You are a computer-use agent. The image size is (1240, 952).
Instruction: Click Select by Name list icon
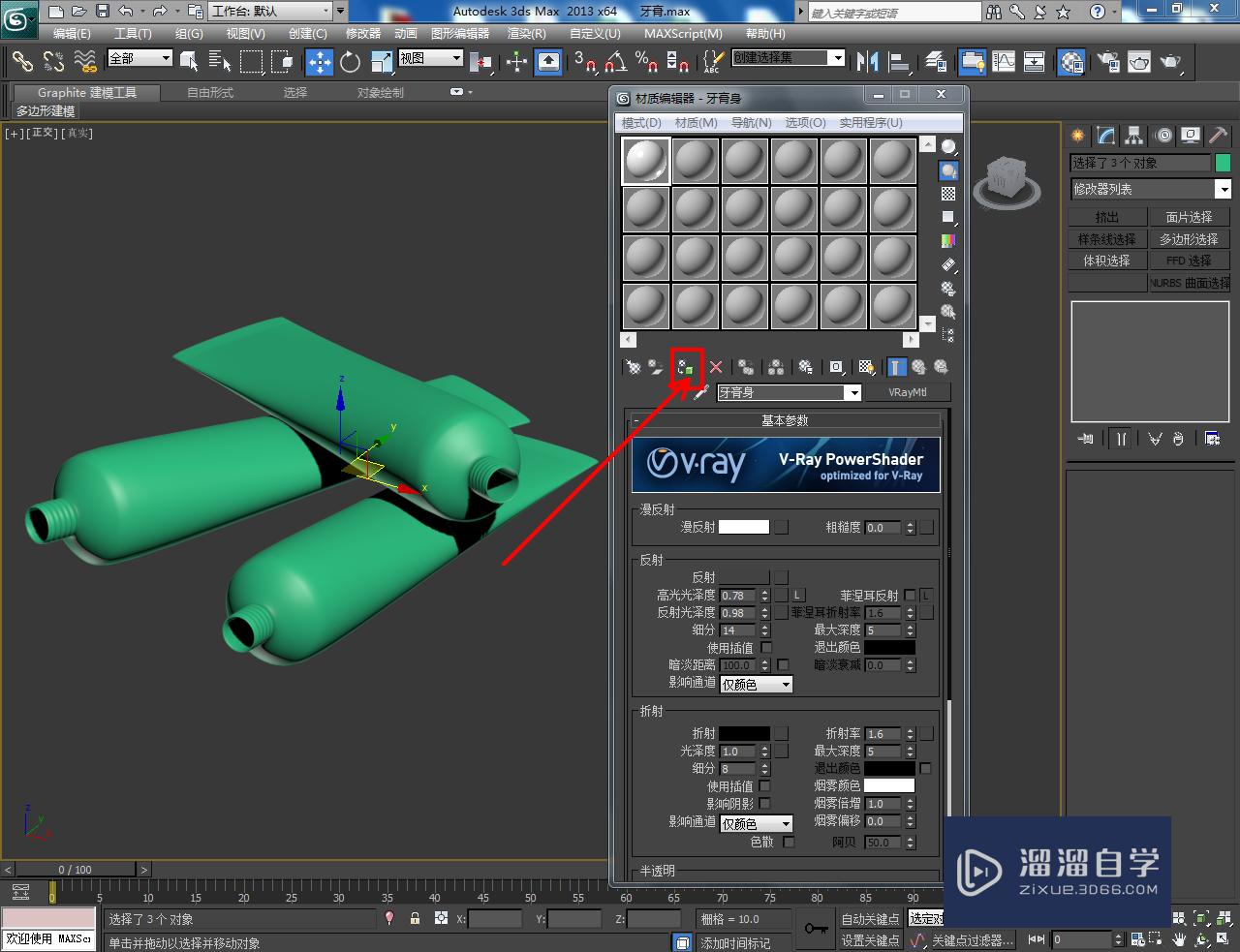(x=220, y=62)
